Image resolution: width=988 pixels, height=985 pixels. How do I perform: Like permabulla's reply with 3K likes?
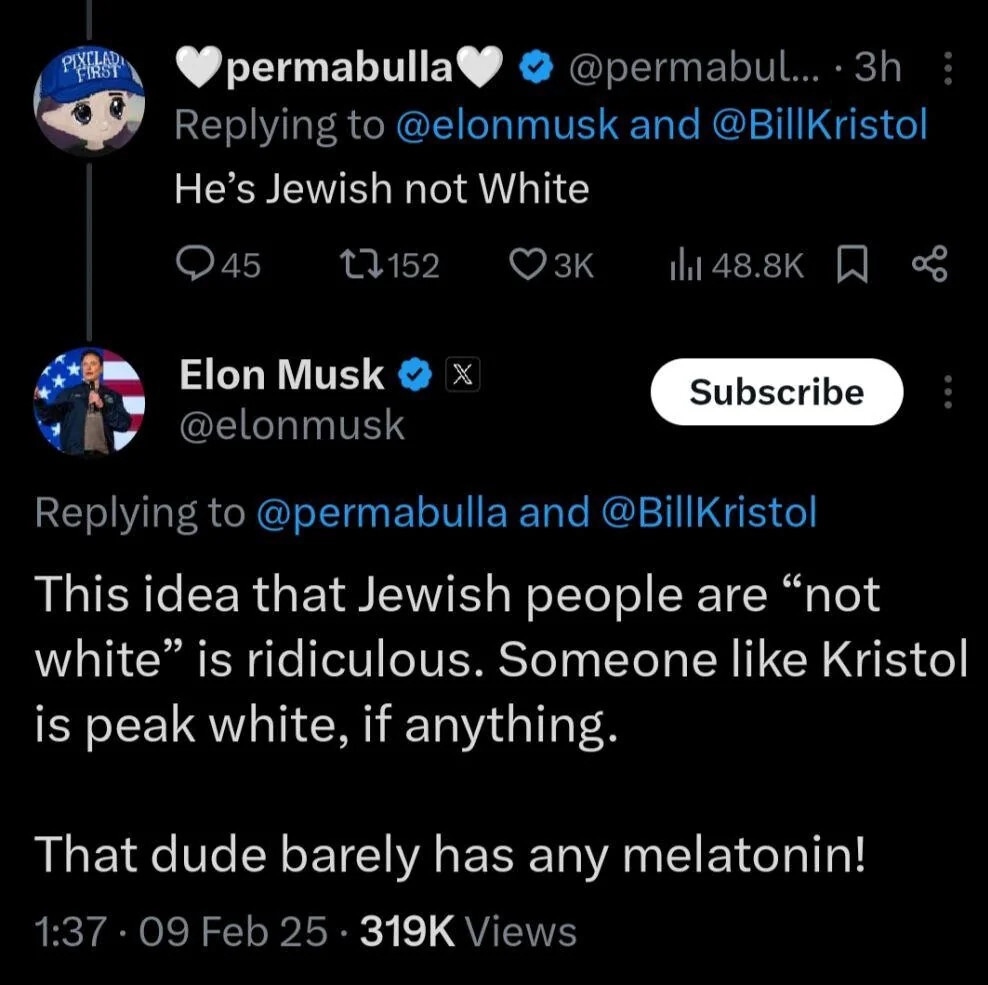tap(552, 265)
